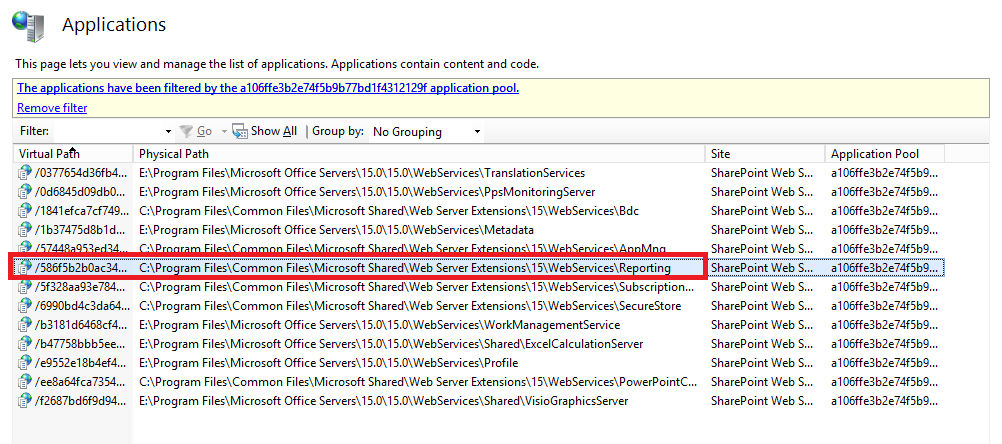This screenshot has height=444, width=1002.
Task: Sort by the Application Pool column header
Action: (875, 154)
